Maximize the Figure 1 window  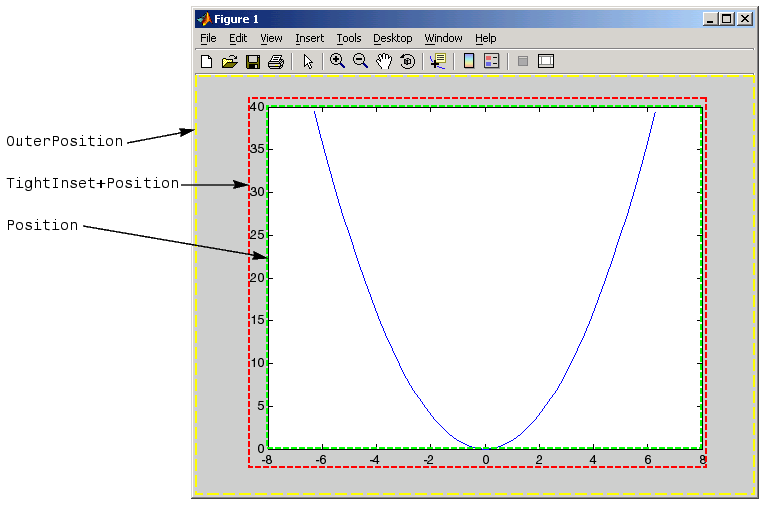(726, 19)
